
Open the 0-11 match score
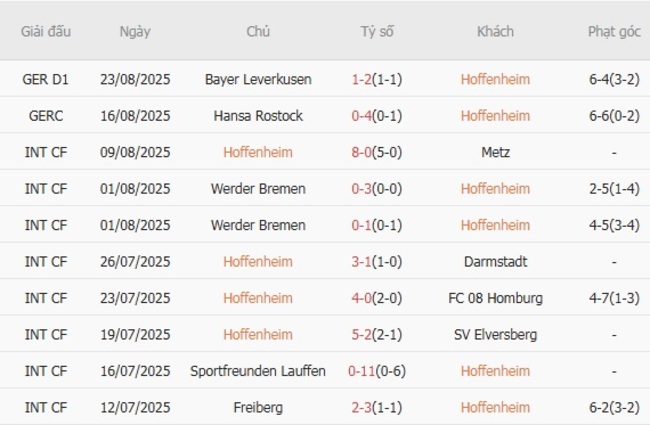point(360,371)
